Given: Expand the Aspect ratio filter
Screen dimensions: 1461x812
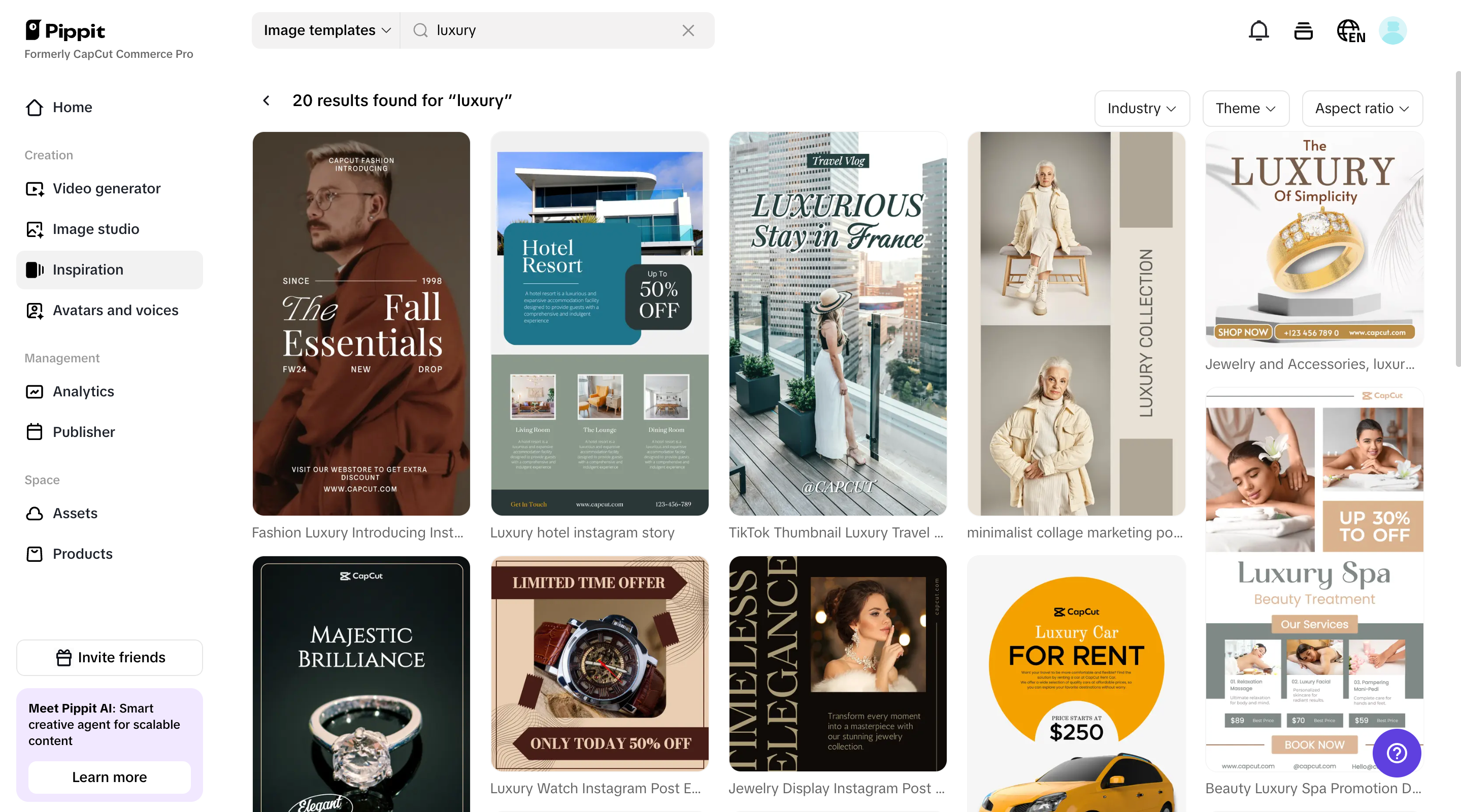Looking at the screenshot, I should [x=1362, y=108].
